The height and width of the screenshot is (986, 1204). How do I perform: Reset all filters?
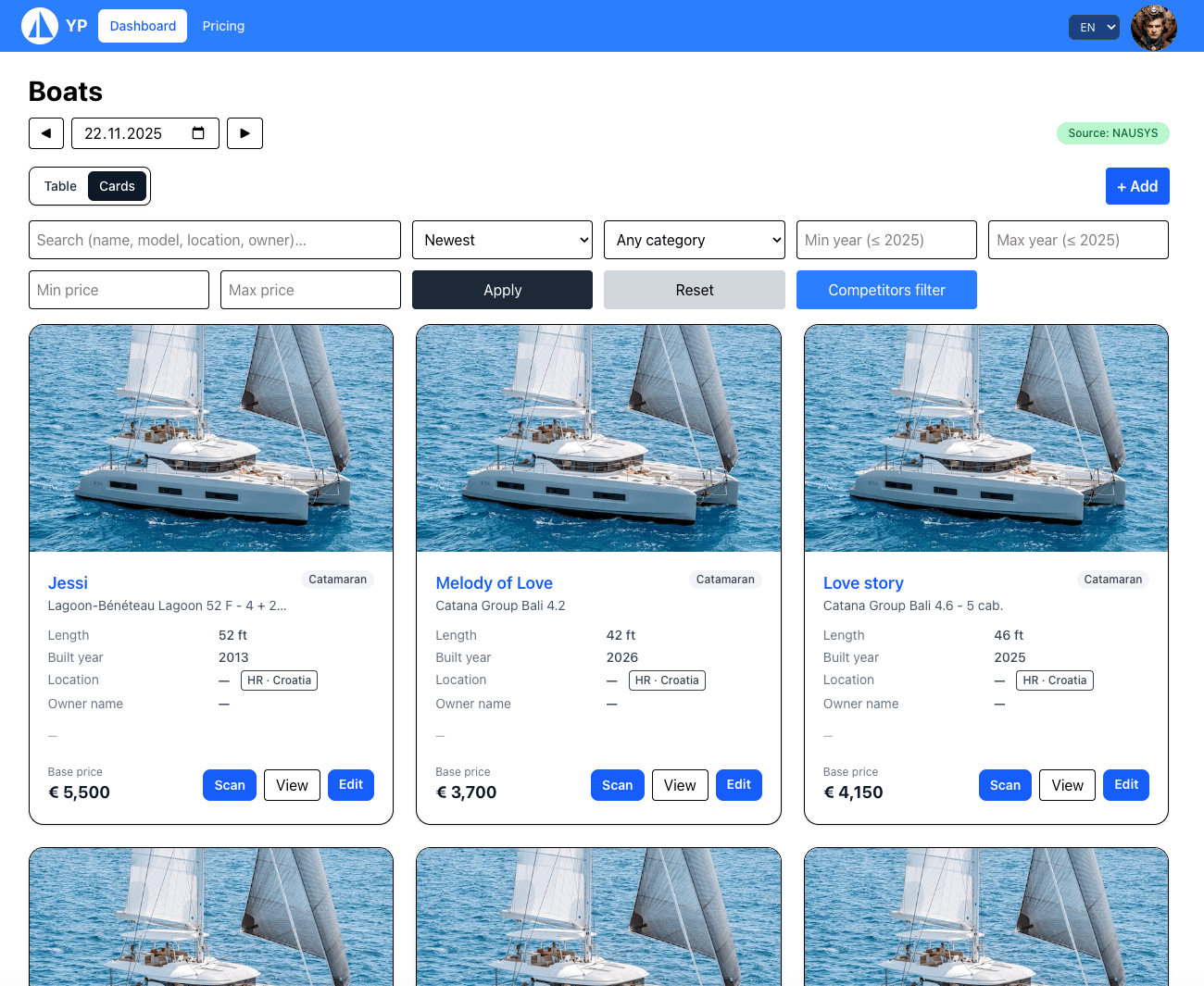[694, 290]
